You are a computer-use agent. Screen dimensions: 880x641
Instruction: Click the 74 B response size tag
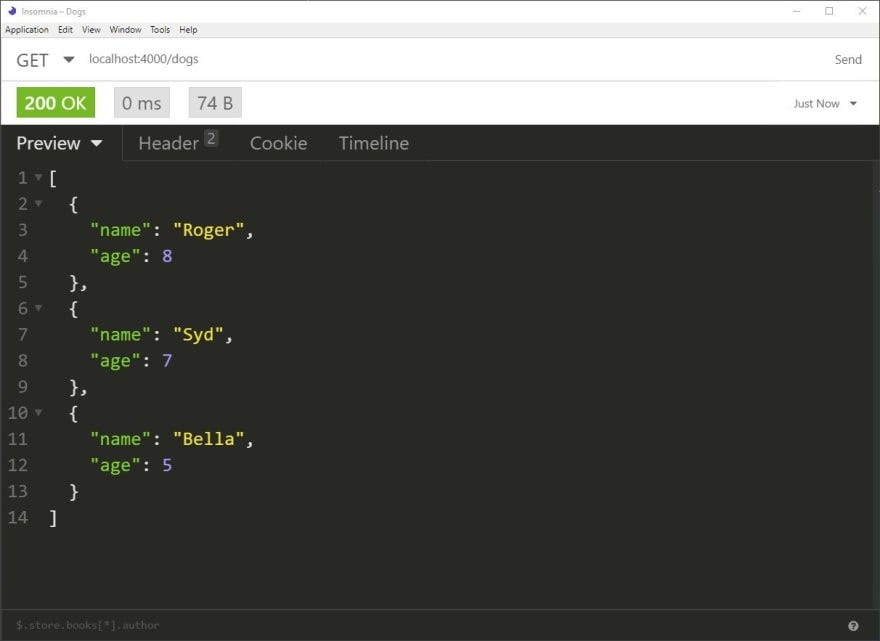point(215,103)
